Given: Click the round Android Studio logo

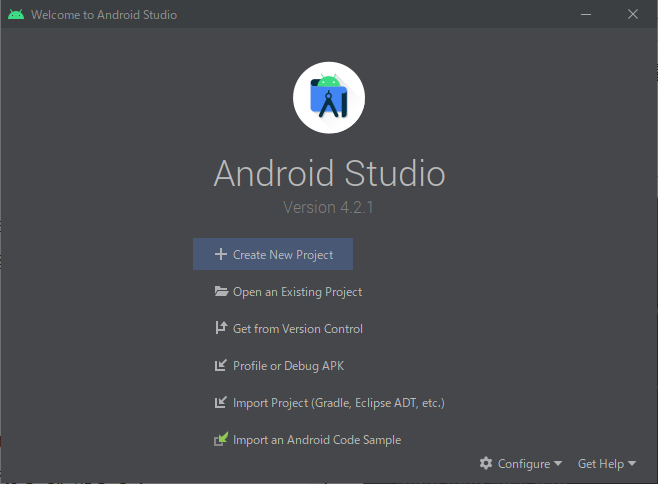Looking at the screenshot, I should (x=329, y=98).
